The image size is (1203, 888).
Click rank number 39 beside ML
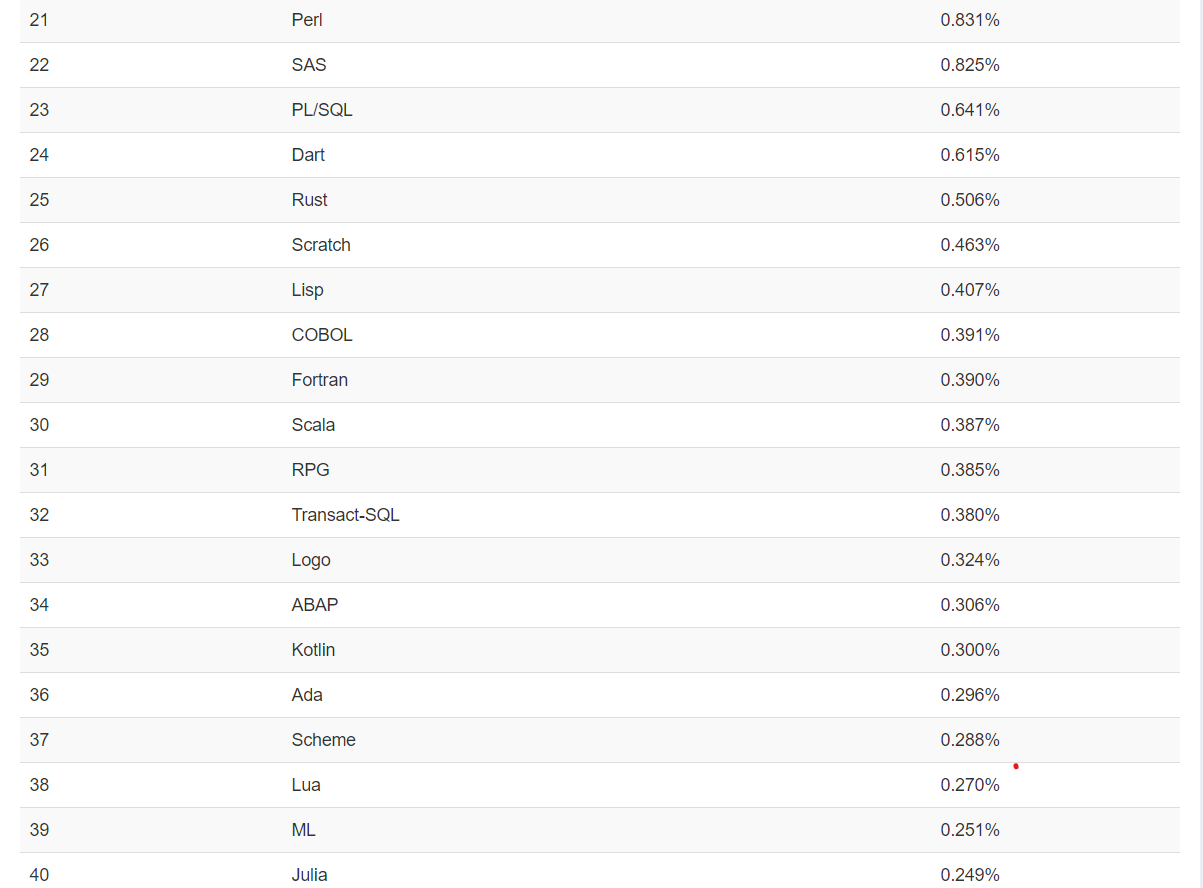(x=39, y=830)
